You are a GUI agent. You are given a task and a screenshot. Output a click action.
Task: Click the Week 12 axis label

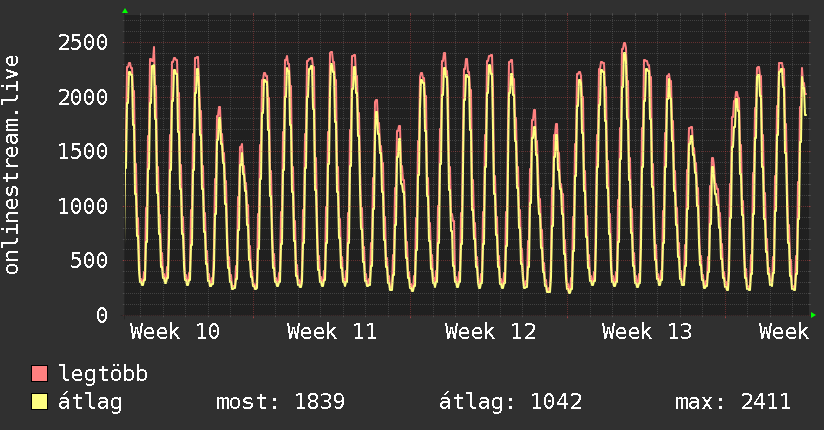tap(490, 331)
